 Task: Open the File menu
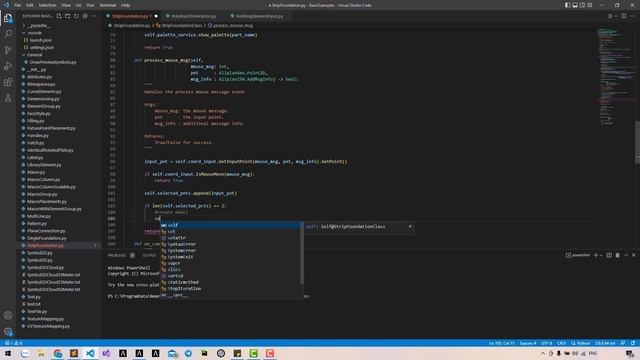(x=17, y=5)
